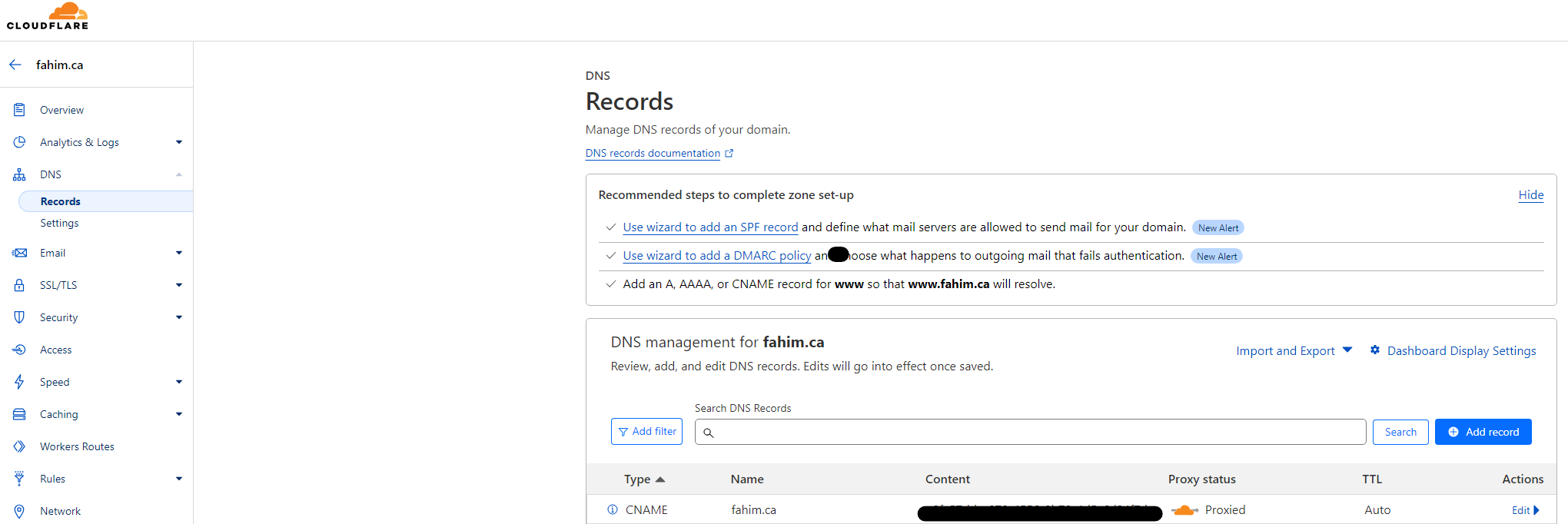Viewport: 1568px width, 524px height.
Task: Click the Add record button
Action: 1483,432
